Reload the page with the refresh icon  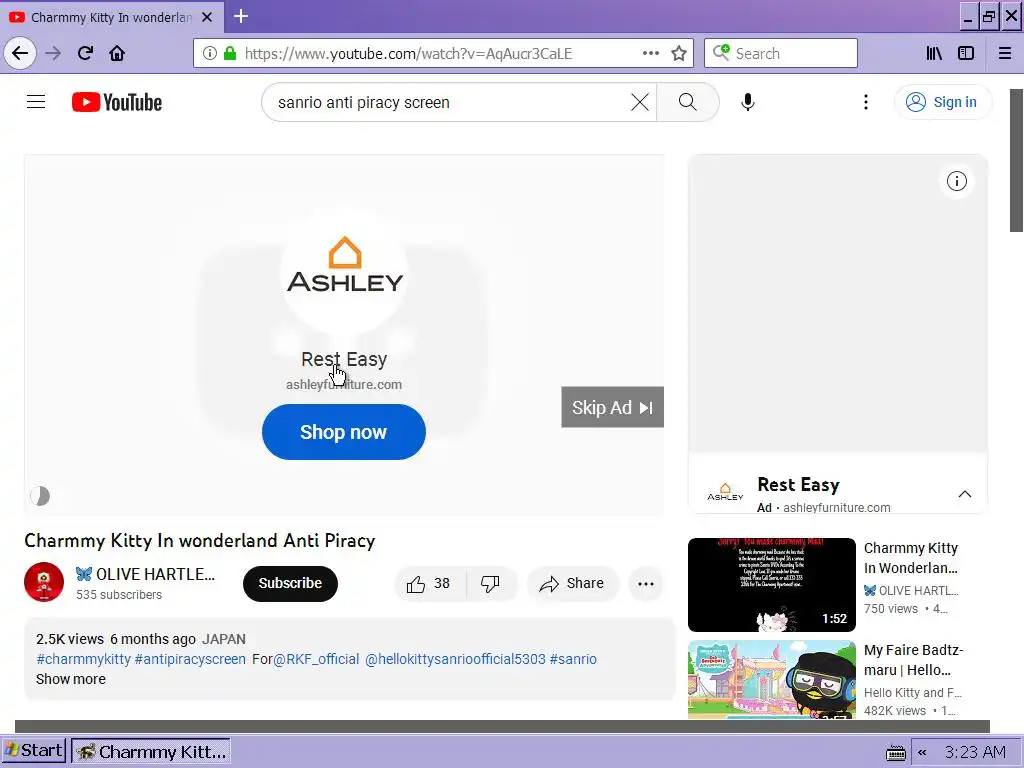click(x=86, y=53)
